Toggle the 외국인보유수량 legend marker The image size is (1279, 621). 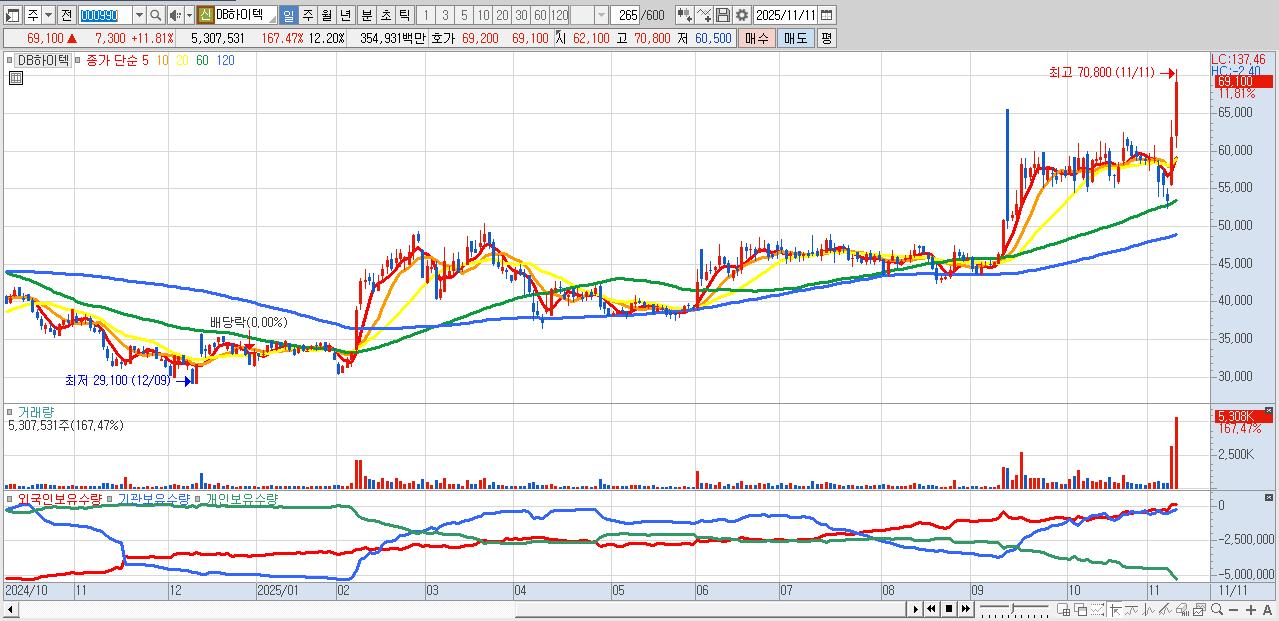tap(10, 498)
